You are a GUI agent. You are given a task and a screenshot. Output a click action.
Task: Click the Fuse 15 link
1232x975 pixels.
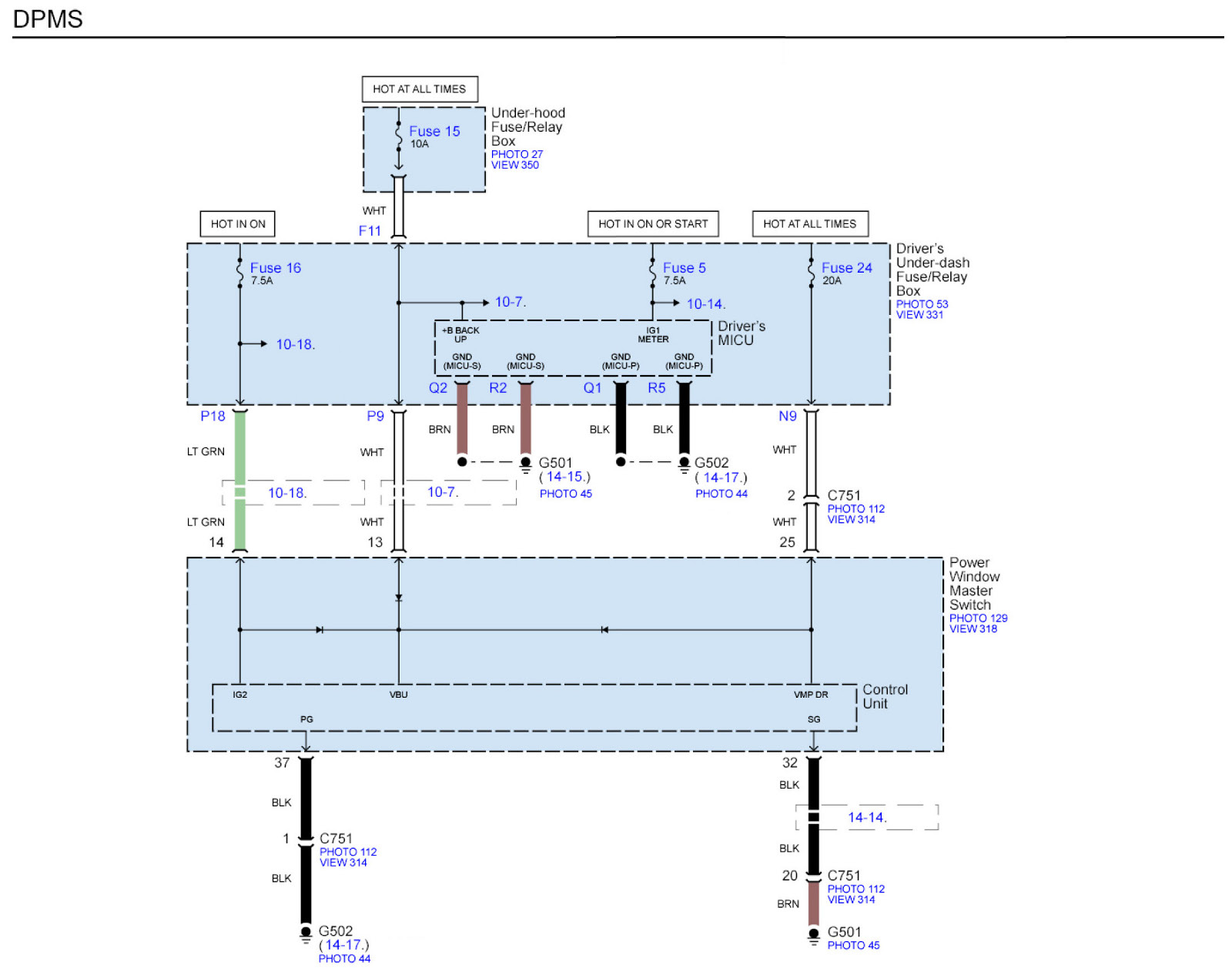click(434, 132)
